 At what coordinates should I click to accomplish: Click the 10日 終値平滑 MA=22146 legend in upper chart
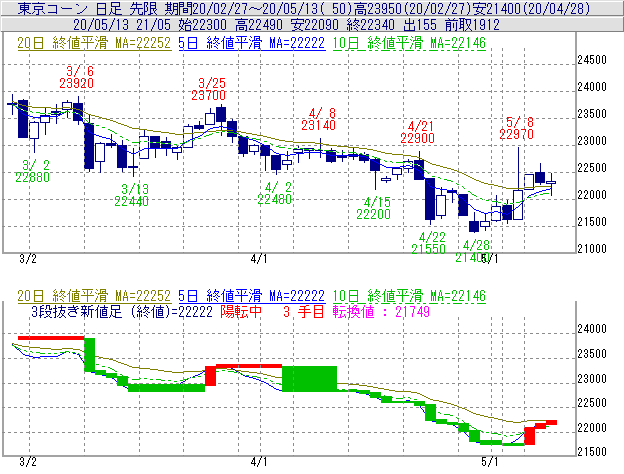pos(409,43)
